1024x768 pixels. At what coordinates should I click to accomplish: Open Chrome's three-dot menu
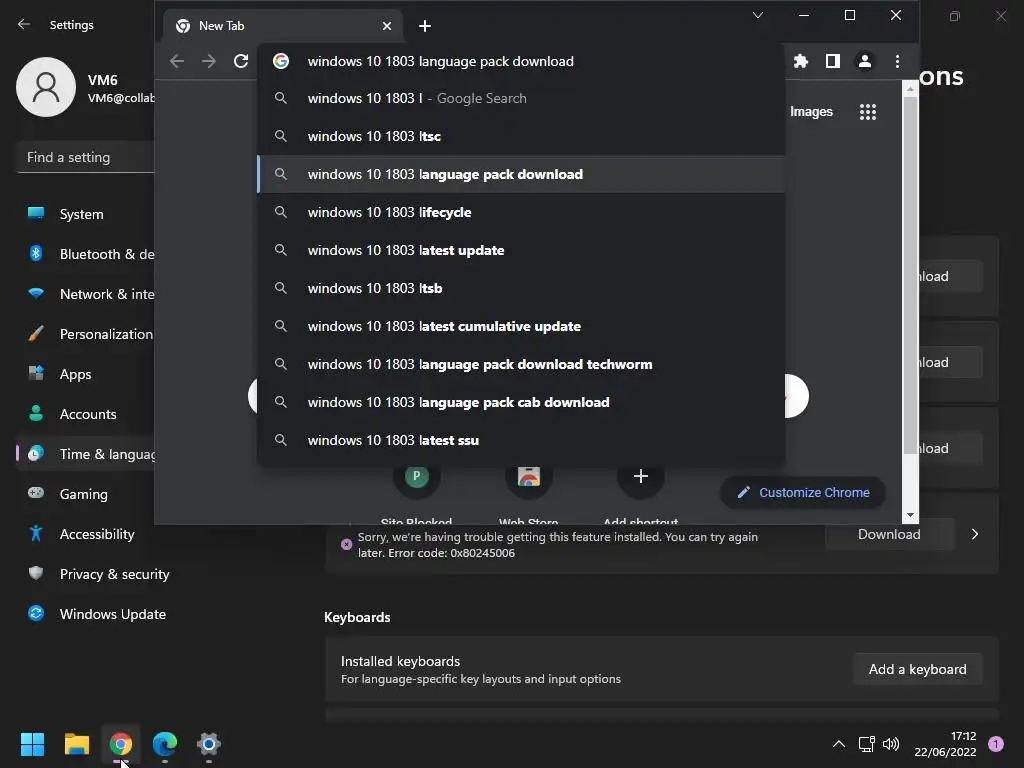[897, 61]
